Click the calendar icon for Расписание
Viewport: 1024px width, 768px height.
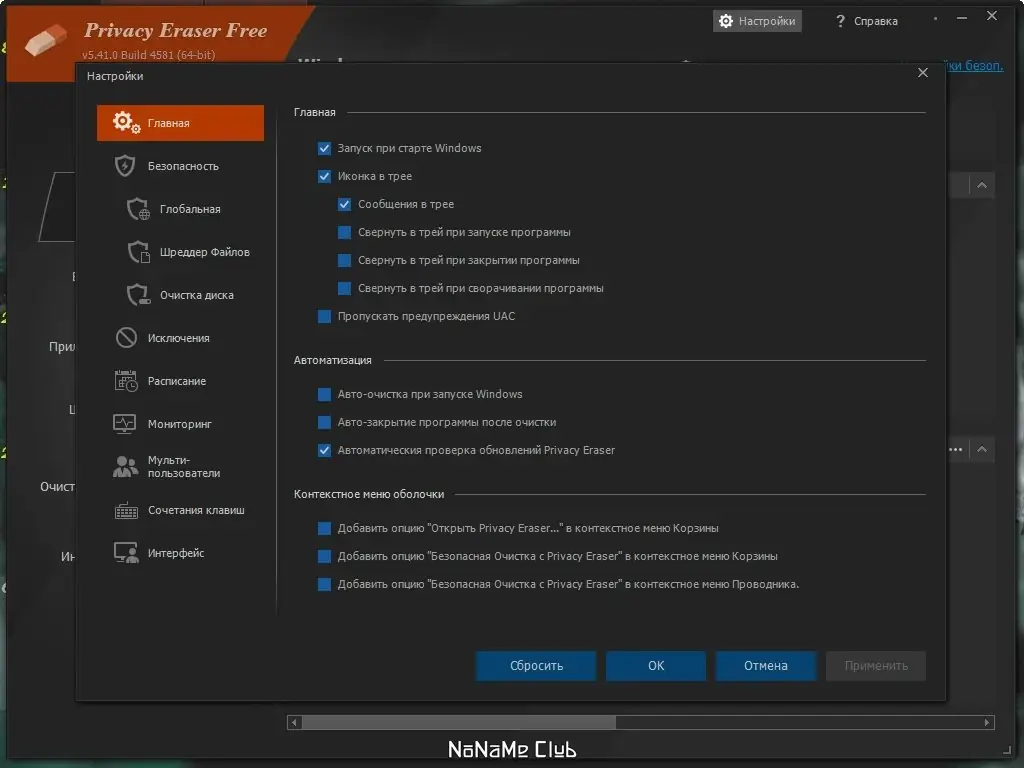126,381
